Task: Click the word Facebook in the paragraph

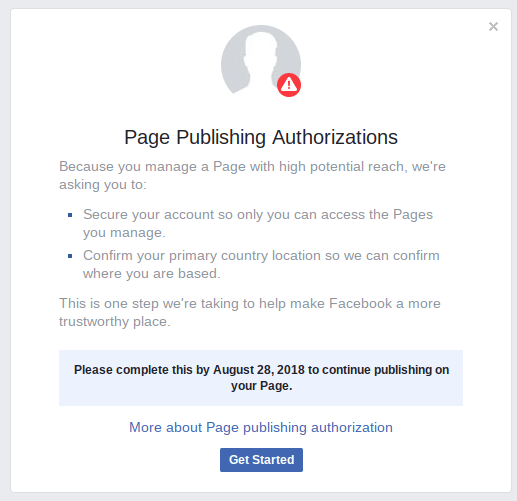Action: [360, 303]
